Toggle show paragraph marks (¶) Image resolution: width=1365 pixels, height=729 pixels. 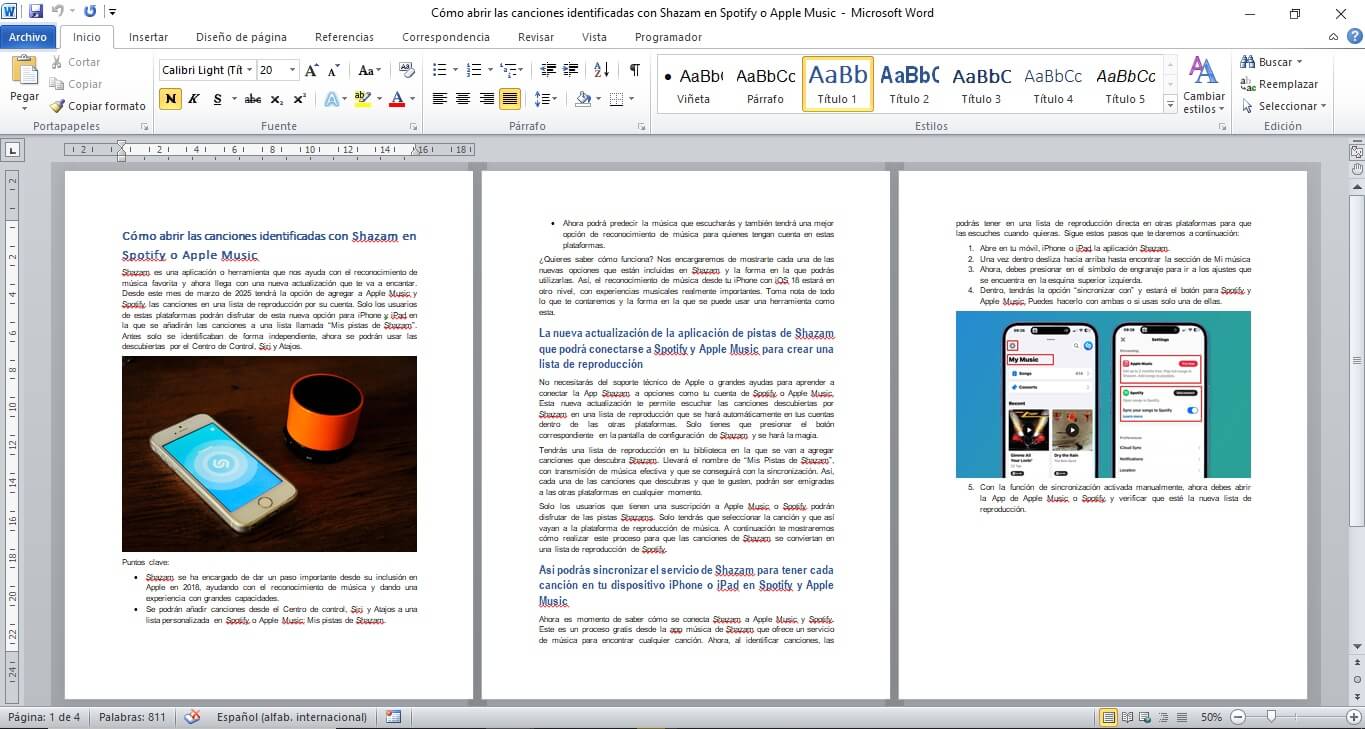pyautogui.click(x=634, y=70)
